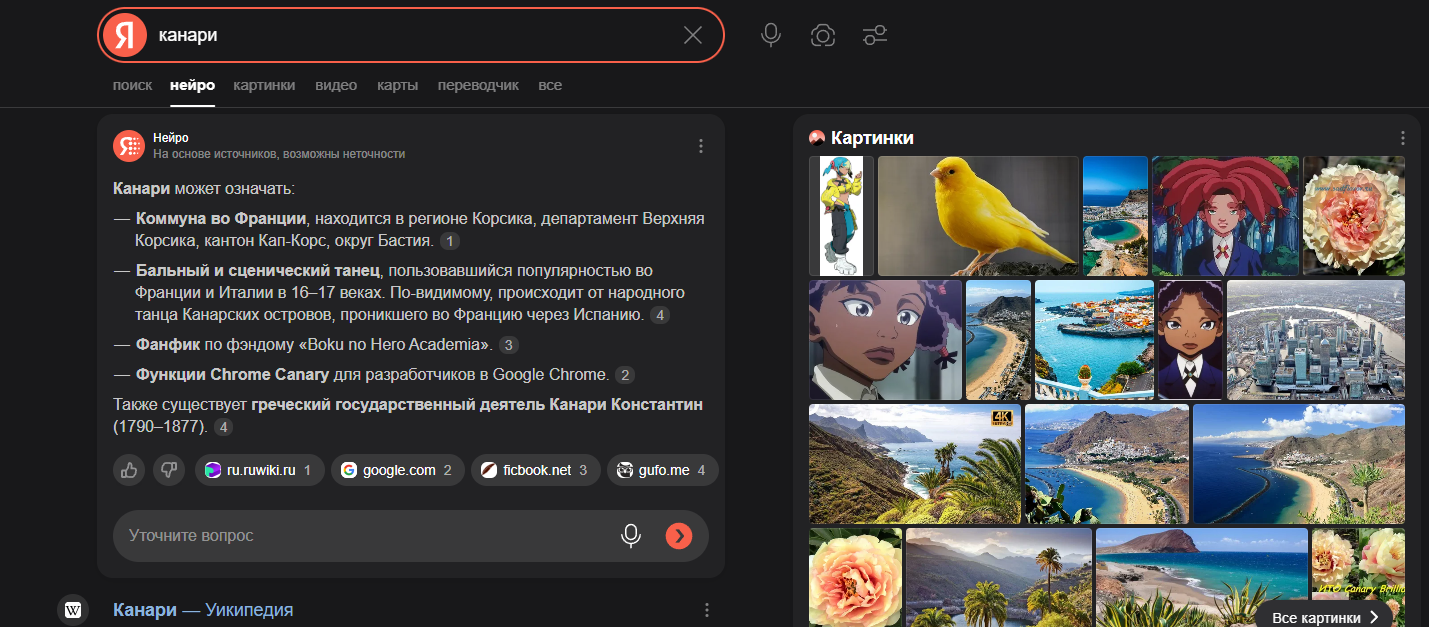
Task: Click the Yandex logo in search bar
Action: [124, 35]
